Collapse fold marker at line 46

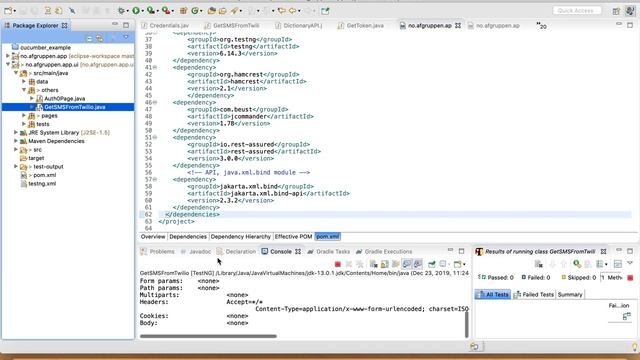pos(155,102)
